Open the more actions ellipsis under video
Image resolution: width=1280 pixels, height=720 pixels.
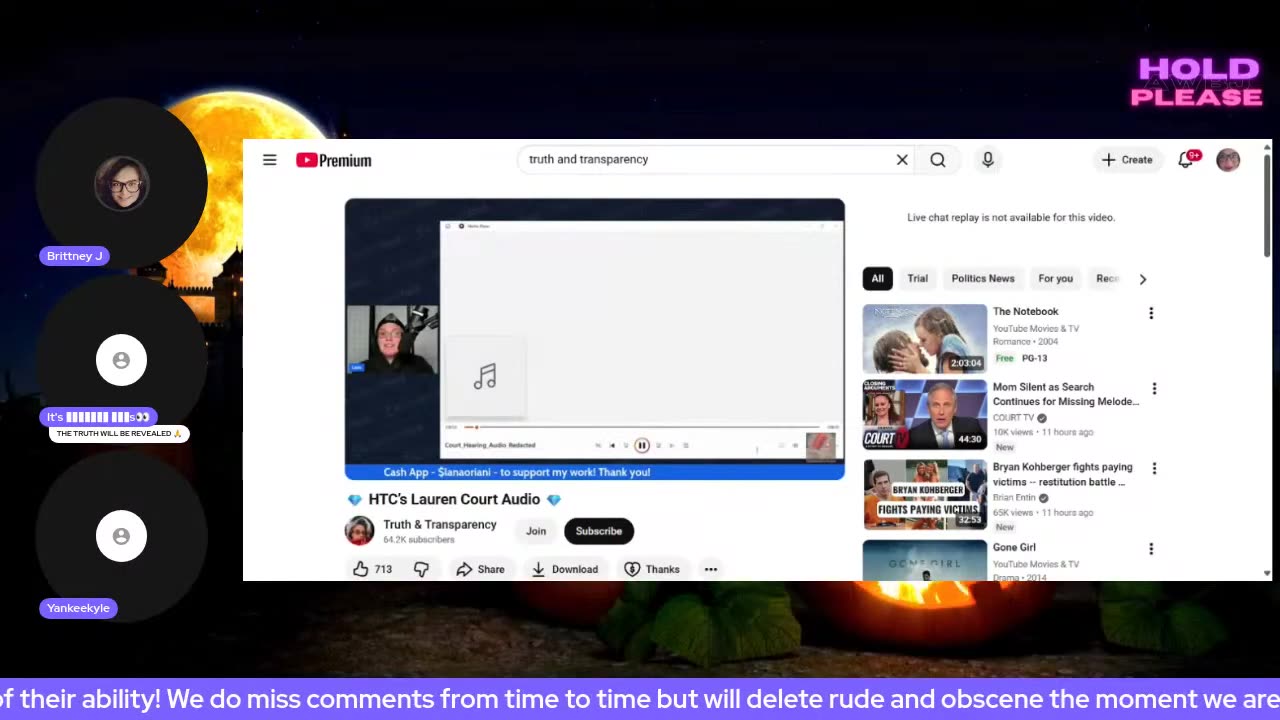pos(710,569)
